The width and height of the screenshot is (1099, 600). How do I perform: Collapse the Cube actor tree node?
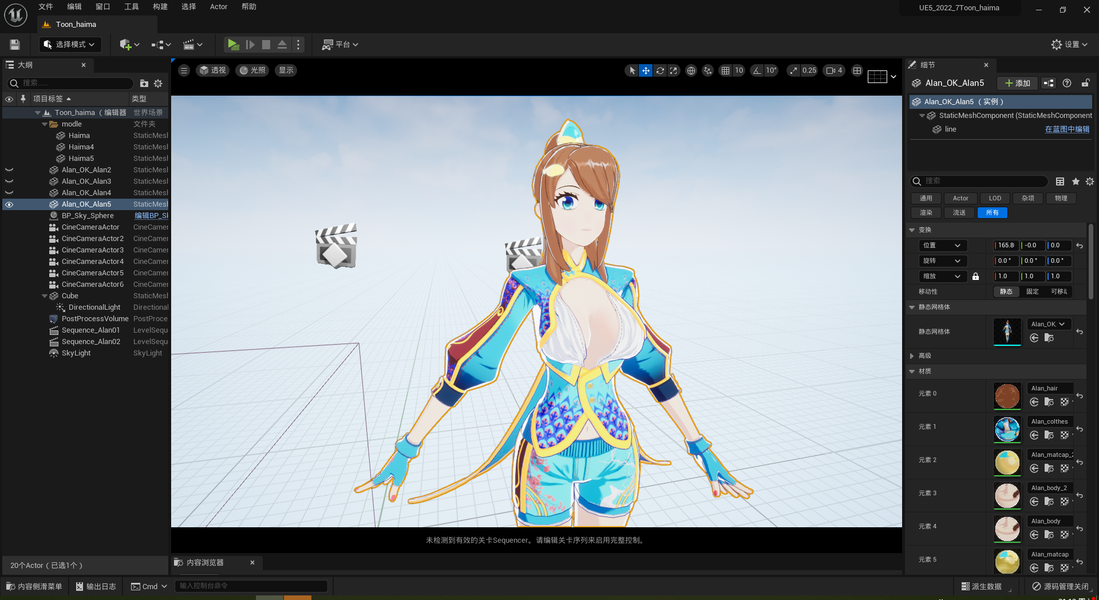coord(45,296)
